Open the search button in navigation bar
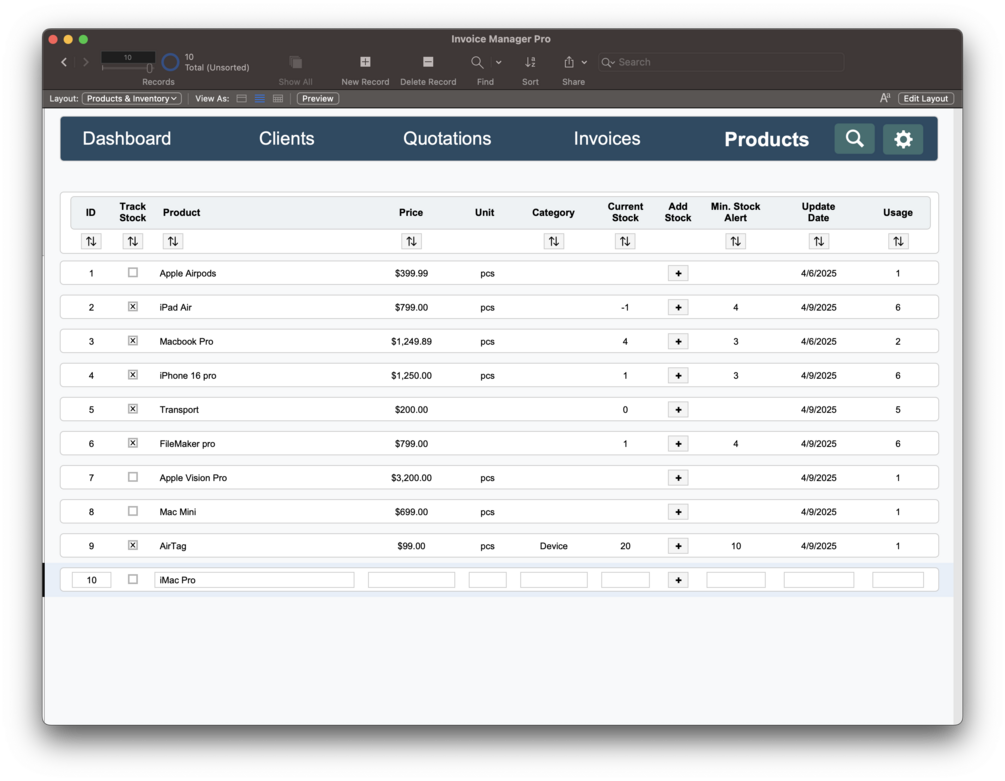The height and width of the screenshot is (781, 1005). pyautogui.click(x=854, y=138)
